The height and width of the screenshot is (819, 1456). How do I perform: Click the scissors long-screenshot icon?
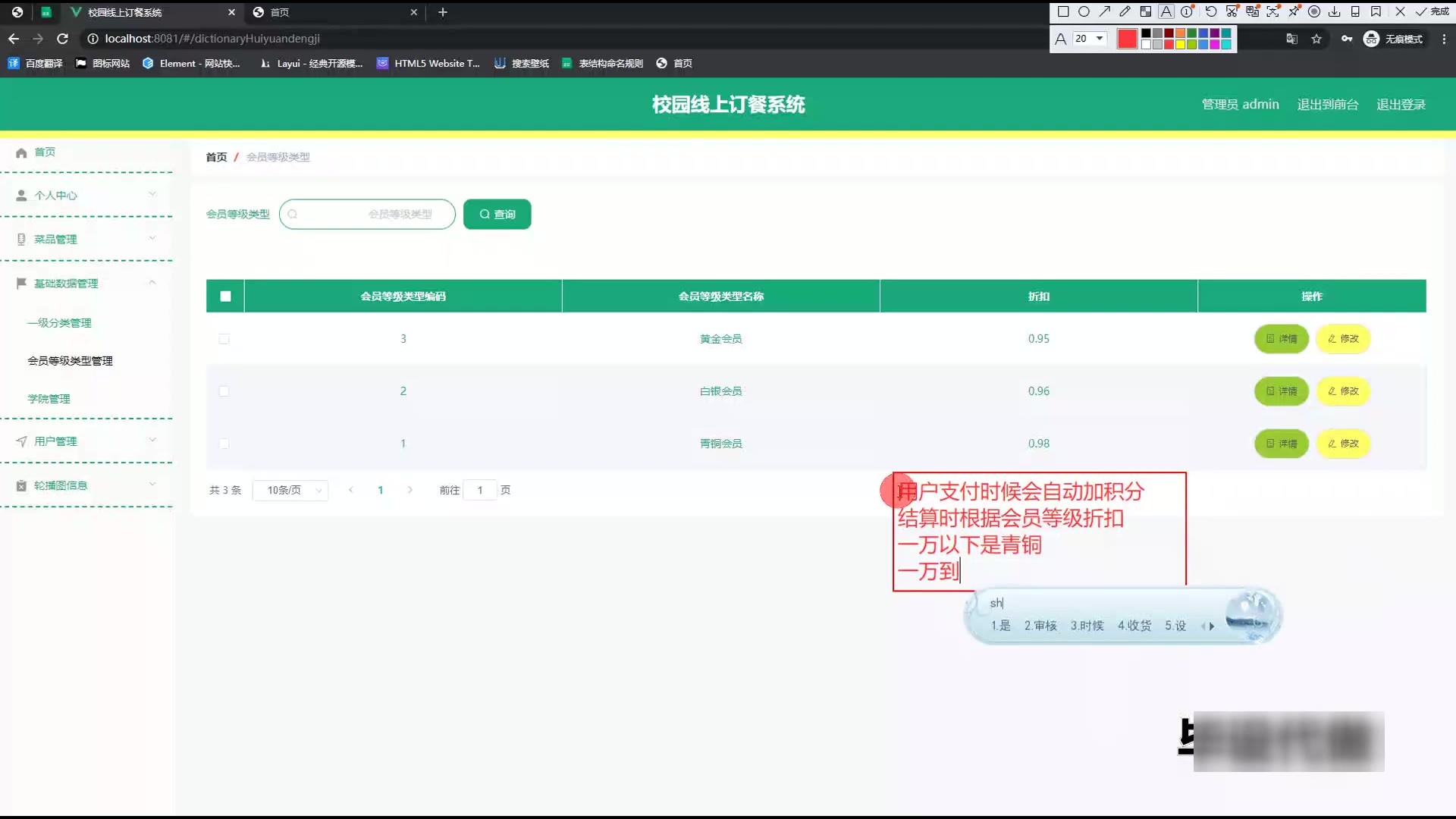point(1232,11)
